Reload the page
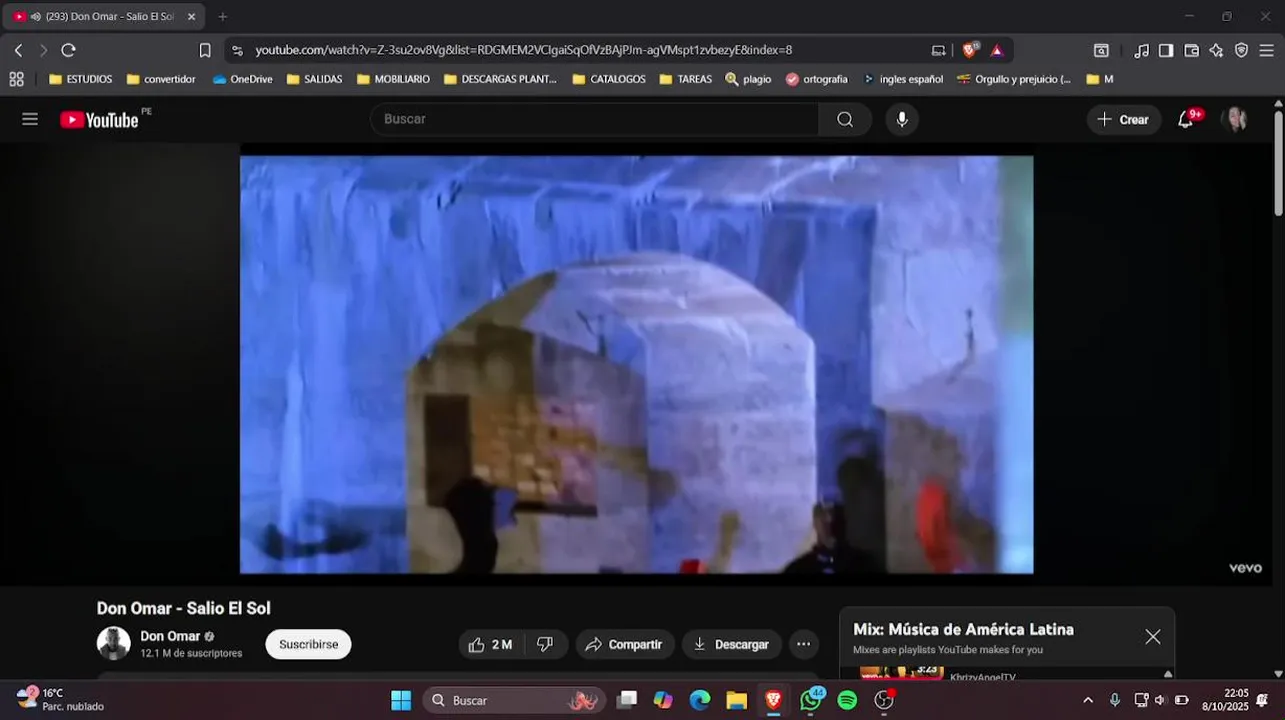 (68, 50)
